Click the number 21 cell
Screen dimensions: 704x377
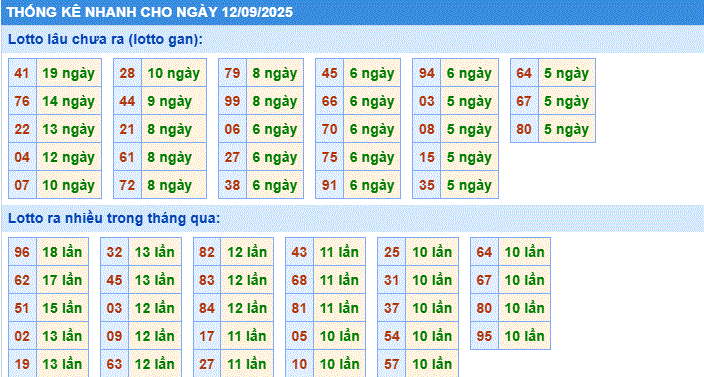pyautogui.click(x=128, y=129)
